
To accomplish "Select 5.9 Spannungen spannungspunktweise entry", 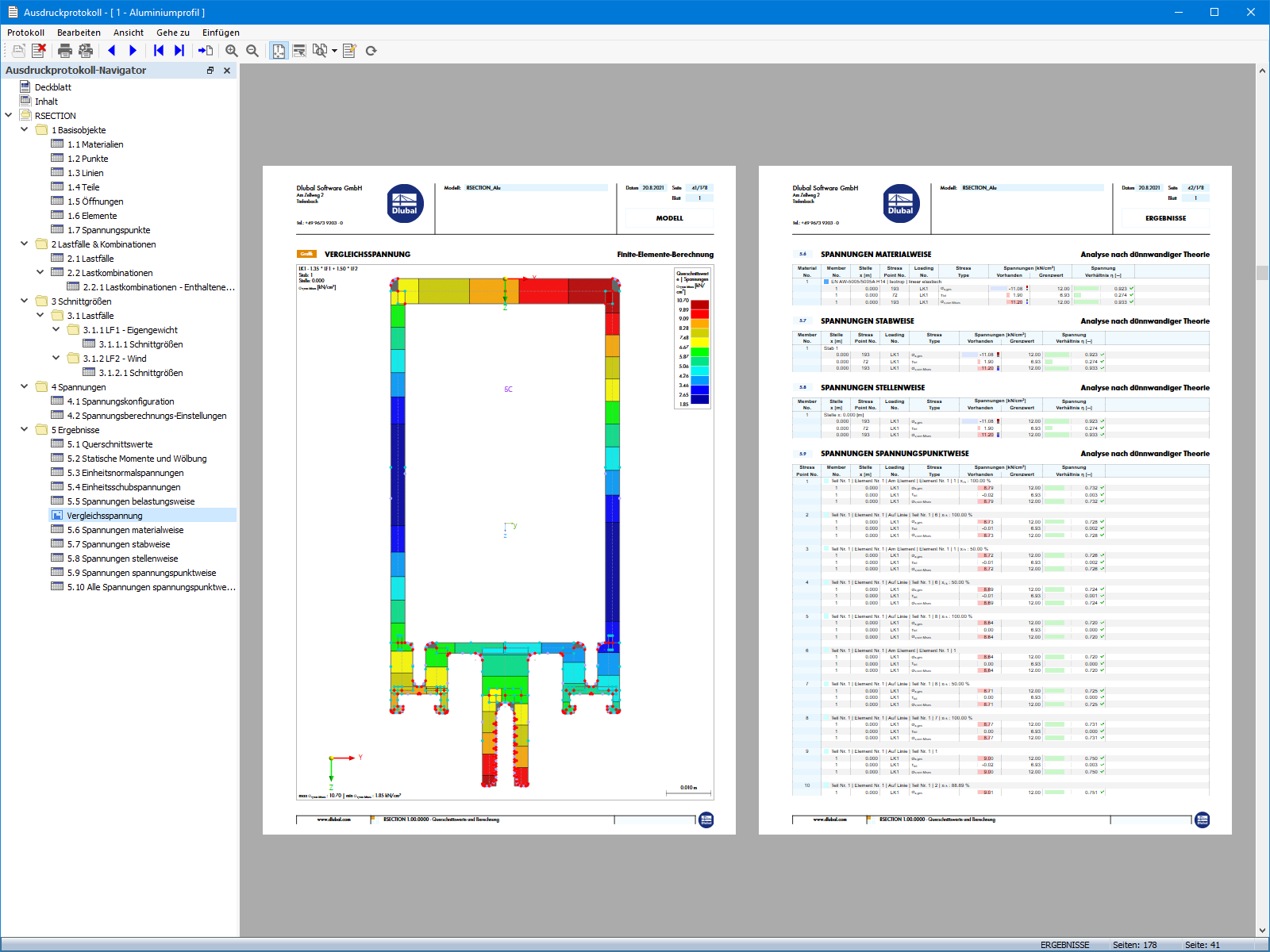I will click(x=141, y=573).
